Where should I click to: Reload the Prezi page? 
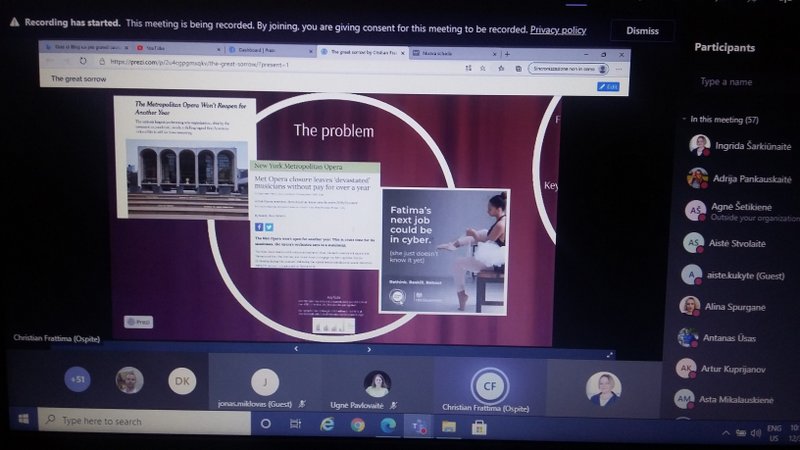[83, 61]
